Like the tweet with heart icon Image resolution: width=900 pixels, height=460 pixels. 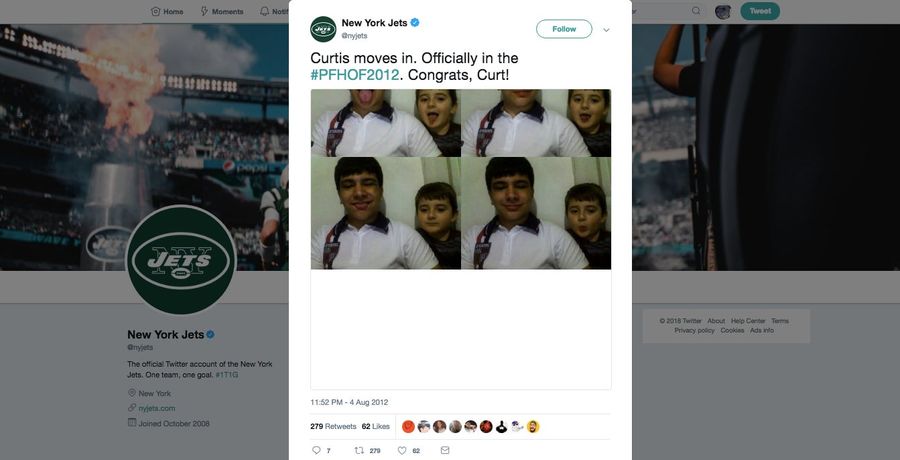pos(402,450)
